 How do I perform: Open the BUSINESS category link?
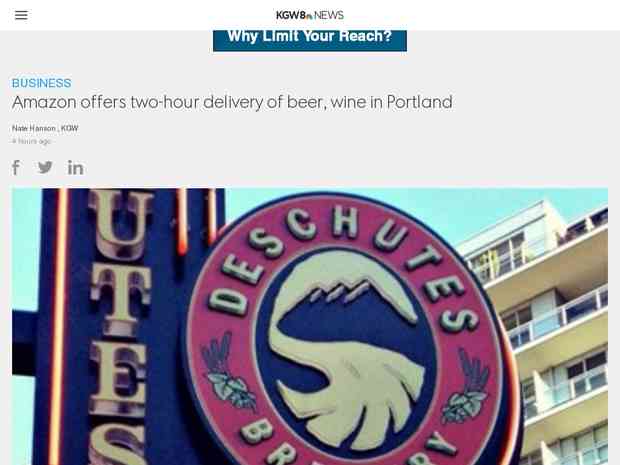pyautogui.click(x=42, y=83)
